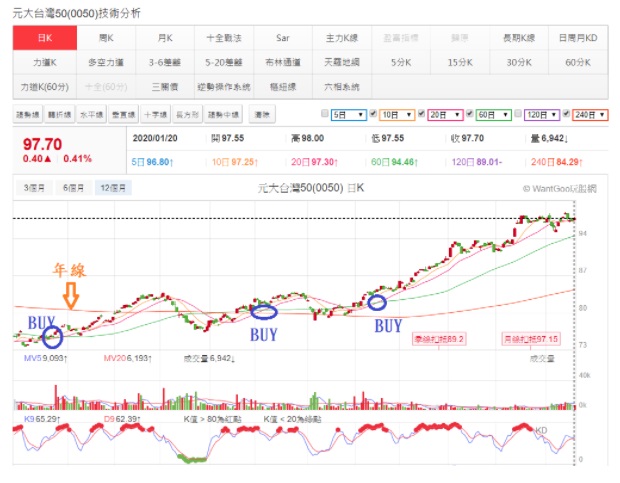Open the 10日 period dropdown
The height and width of the screenshot is (483, 620).
397,115
